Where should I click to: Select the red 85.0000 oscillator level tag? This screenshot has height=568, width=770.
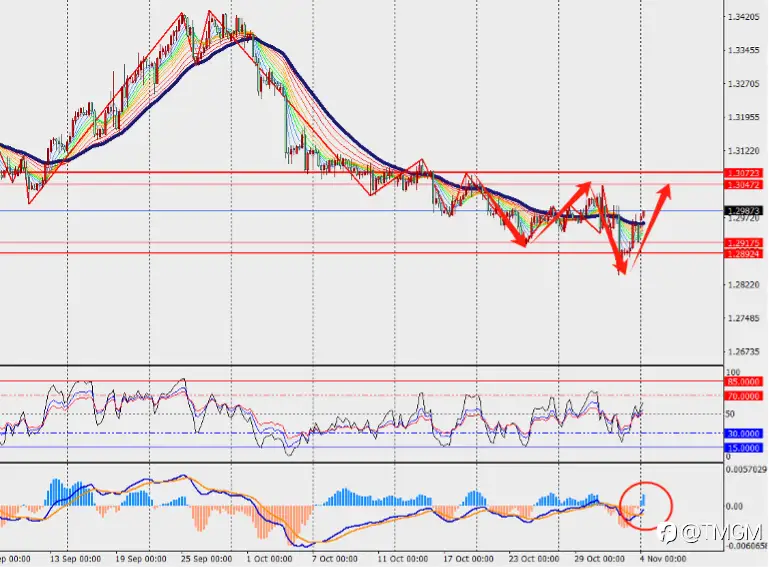[743, 381]
